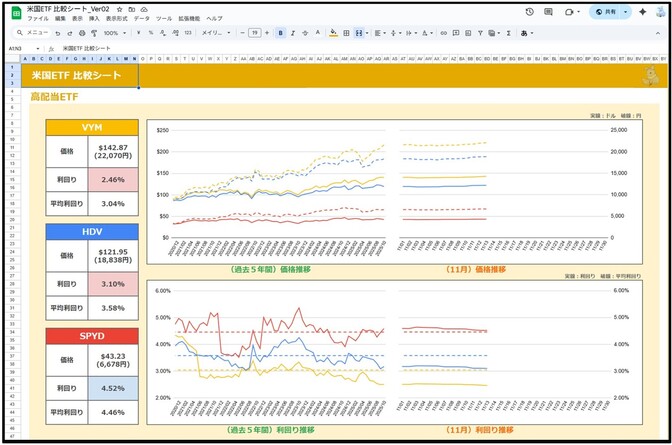Show all comments panel
The image size is (672, 445).
[x=548, y=12]
